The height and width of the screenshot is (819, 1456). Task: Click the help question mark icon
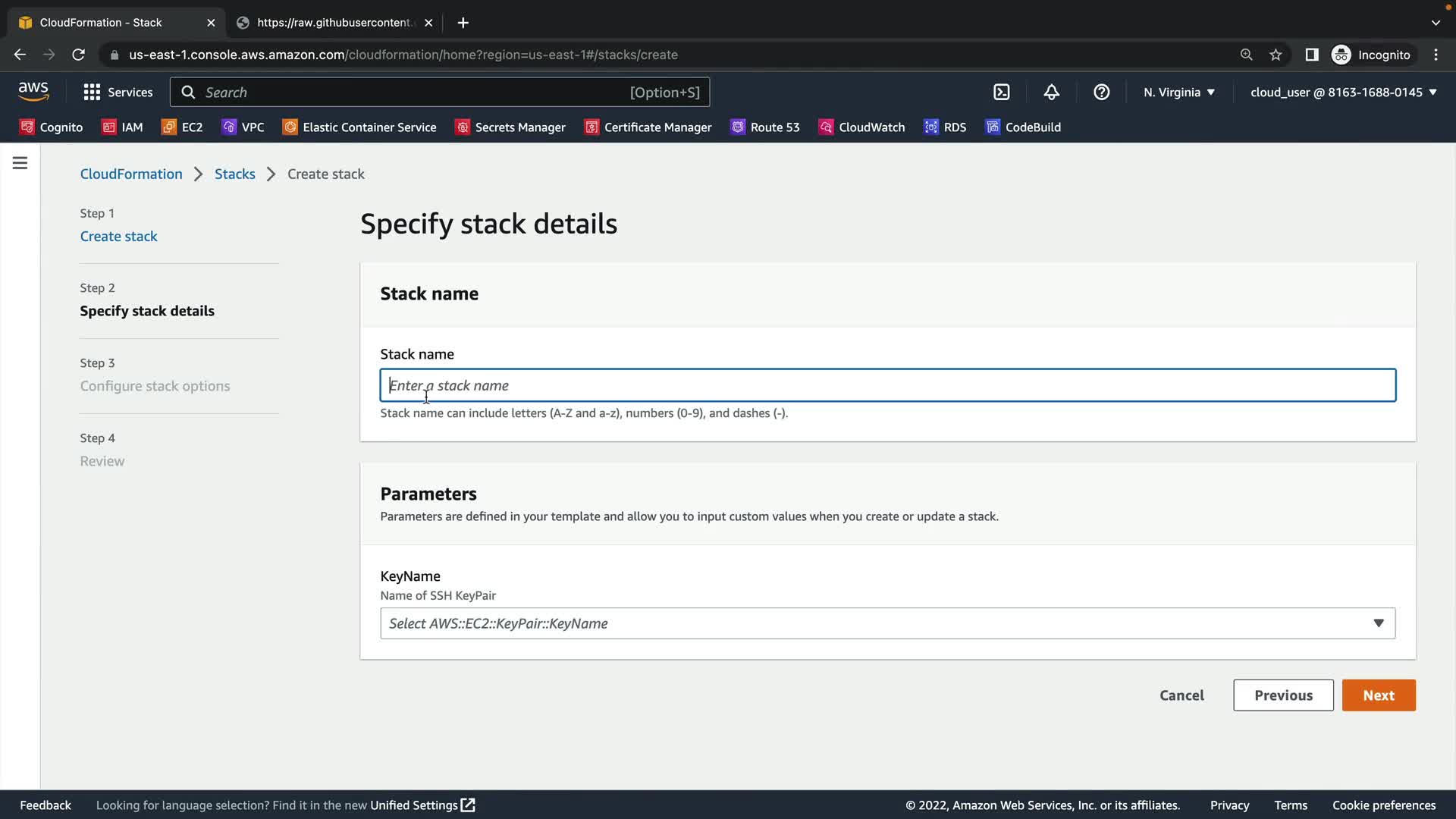tap(1101, 92)
